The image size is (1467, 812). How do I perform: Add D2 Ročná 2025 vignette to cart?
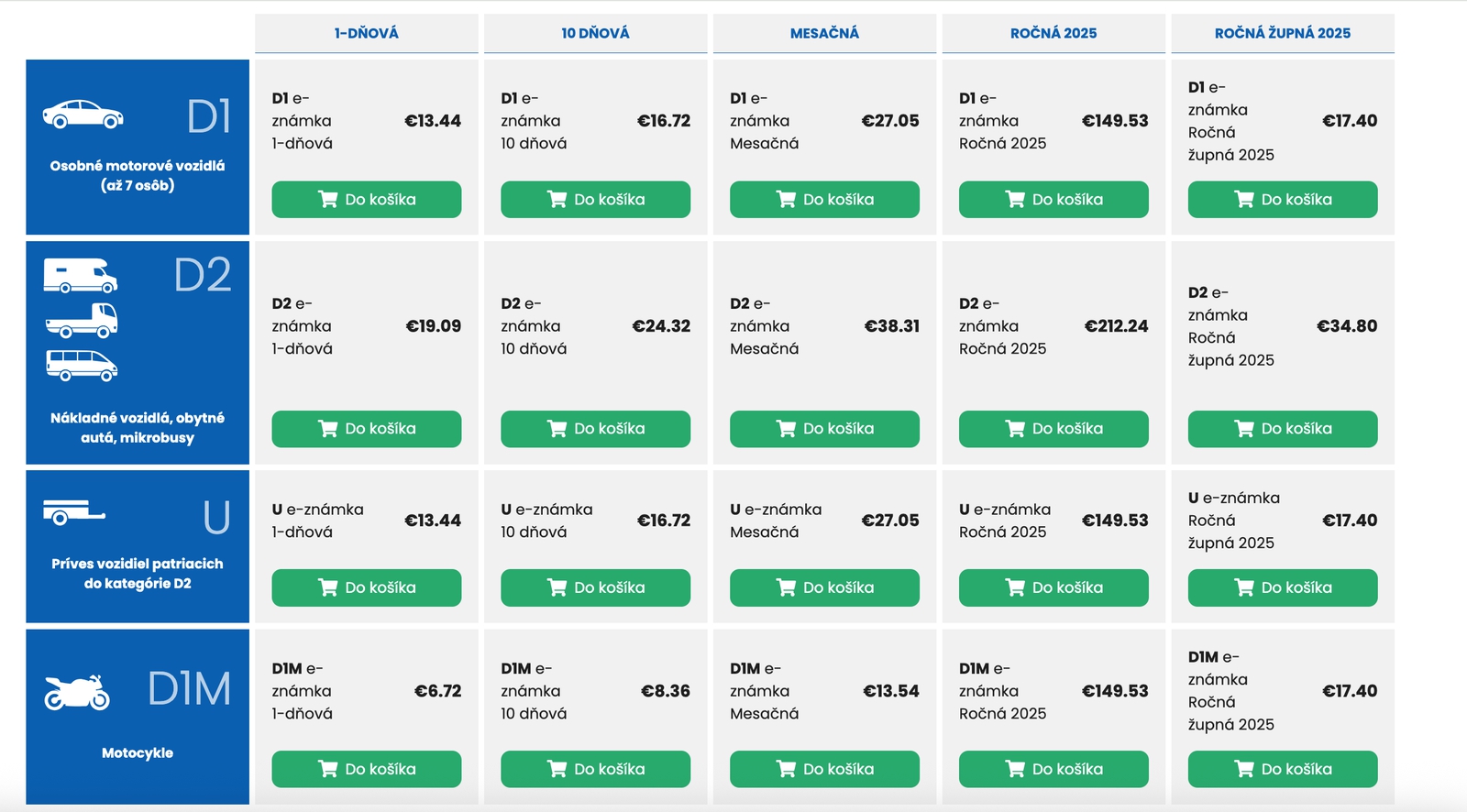[x=1053, y=429]
